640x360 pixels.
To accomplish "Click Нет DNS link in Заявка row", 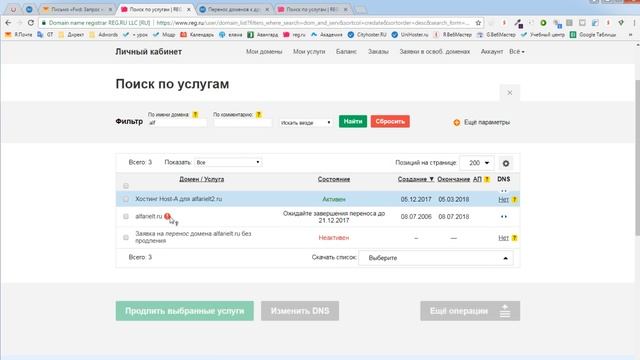I will pyautogui.click(x=503, y=238).
